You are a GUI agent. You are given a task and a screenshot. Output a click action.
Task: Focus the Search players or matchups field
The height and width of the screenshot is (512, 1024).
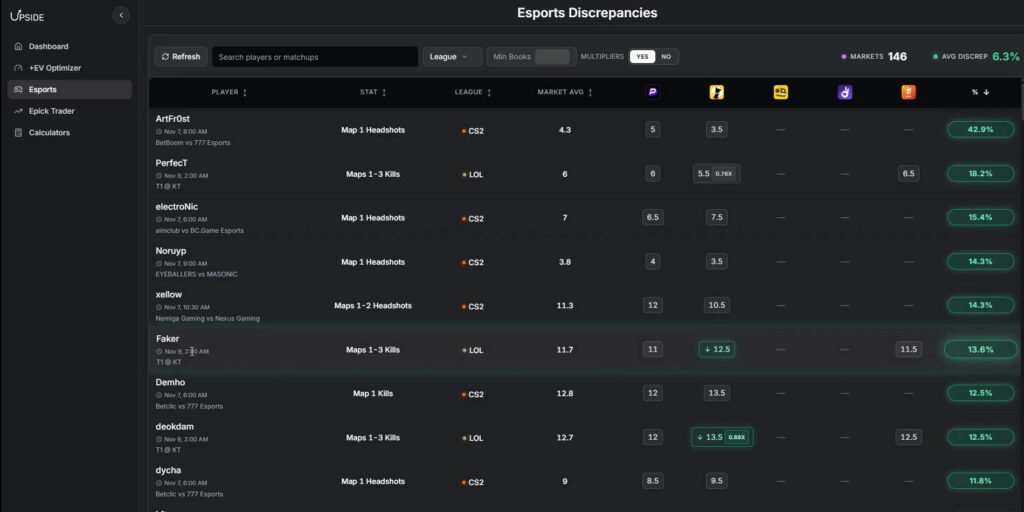(315, 57)
